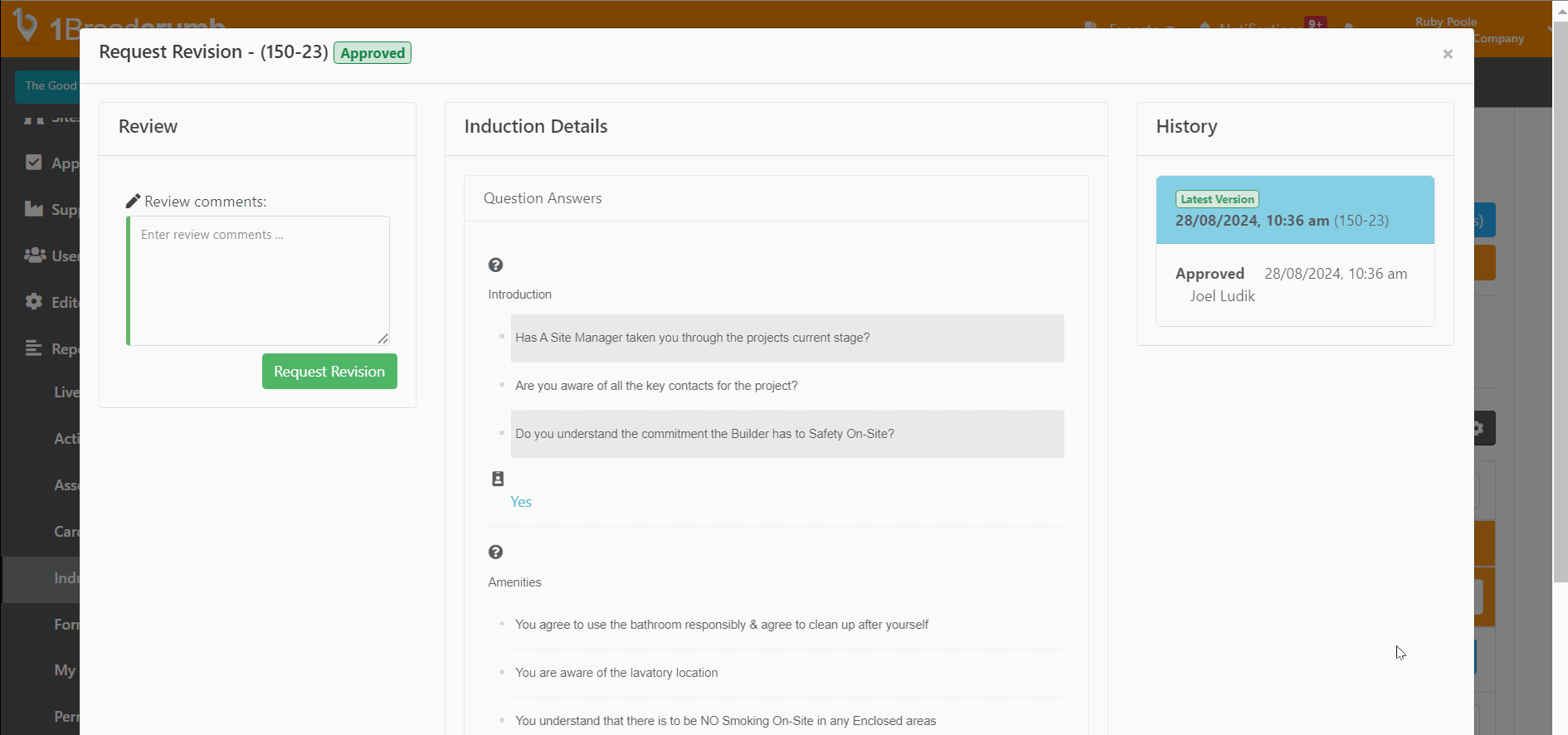This screenshot has width=1568, height=735.
Task: Click the Approved badge in the dialog title
Action: (373, 53)
